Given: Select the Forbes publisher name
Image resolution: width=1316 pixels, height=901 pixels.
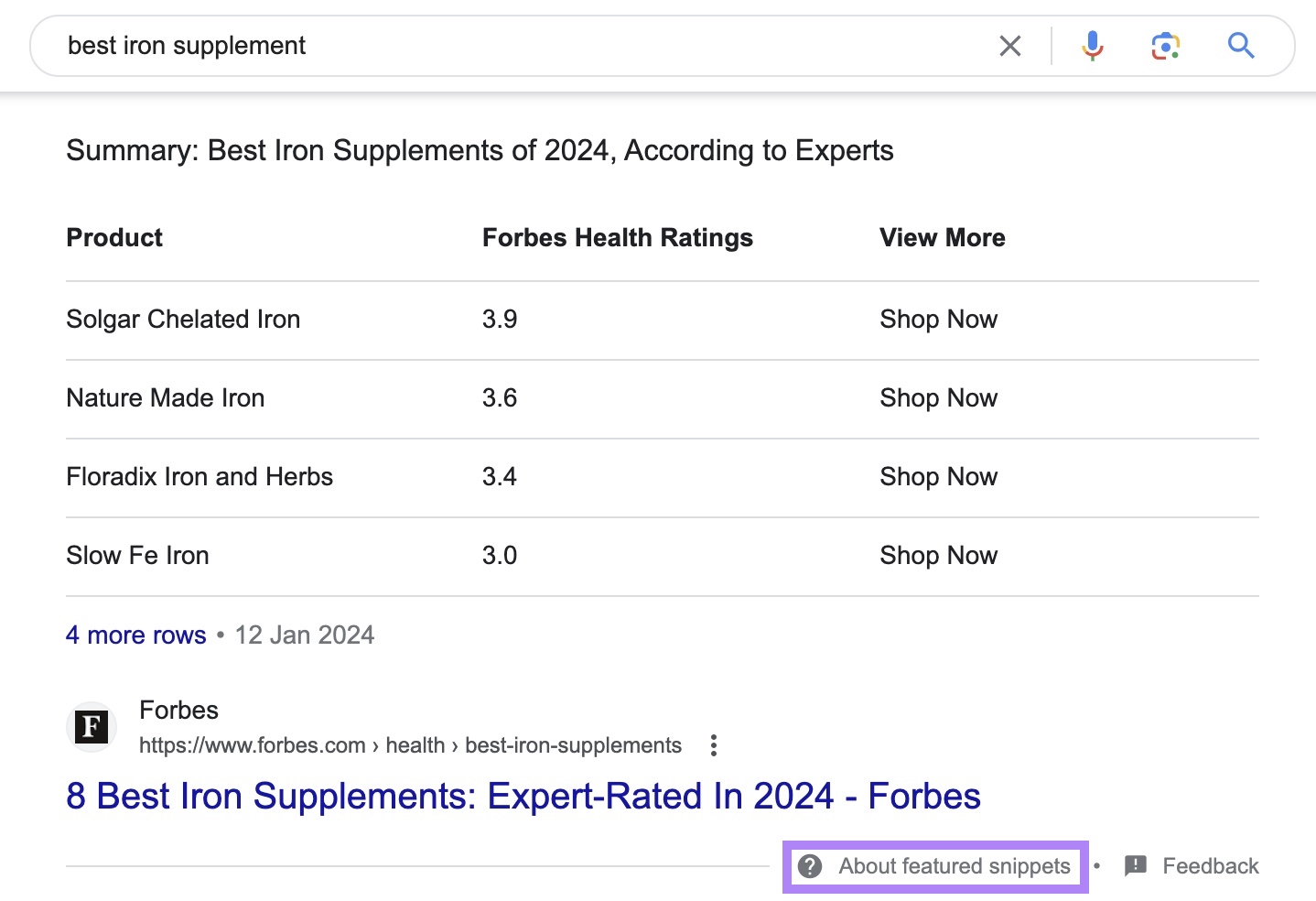Looking at the screenshot, I should pos(178,710).
